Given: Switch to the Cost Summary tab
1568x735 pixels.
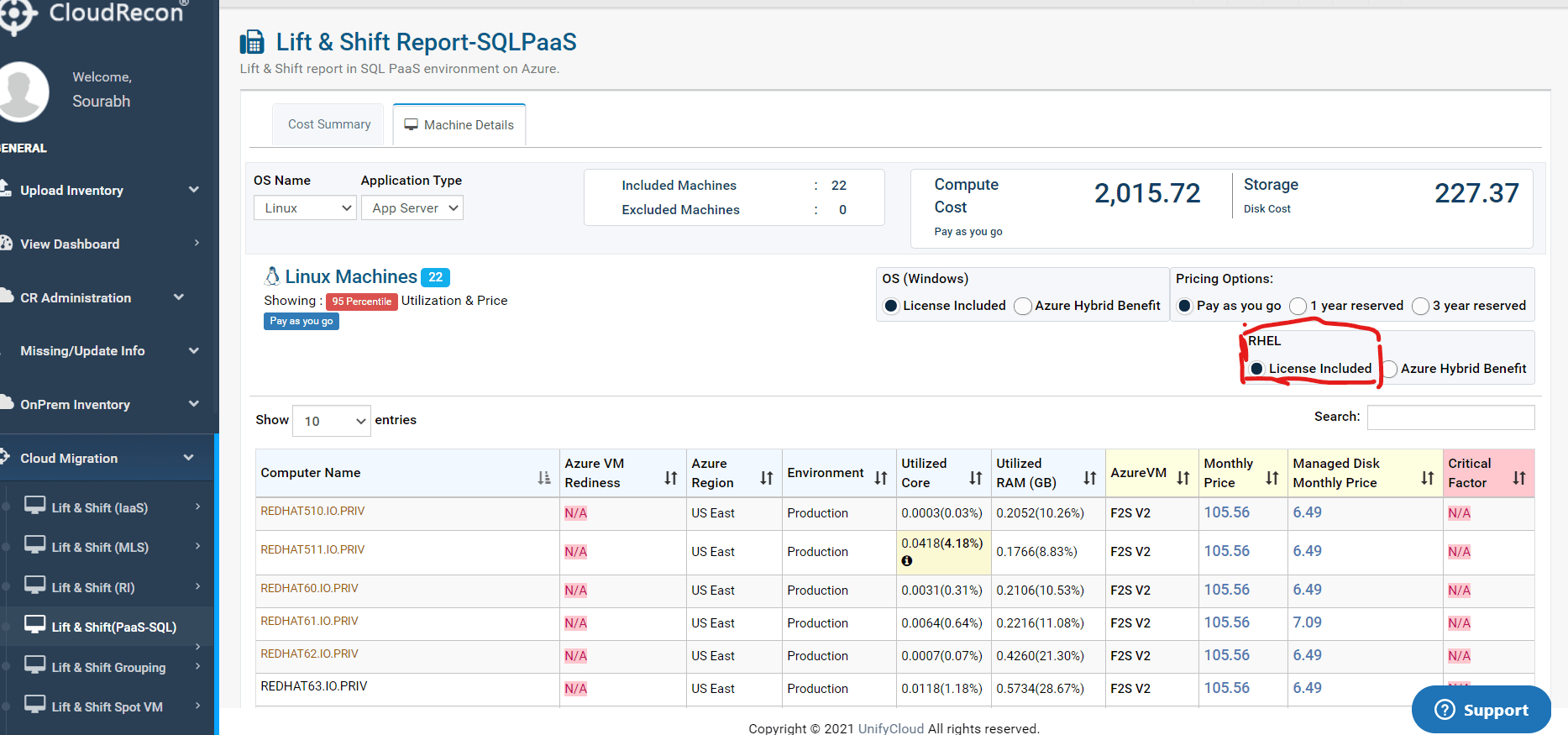Looking at the screenshot, I should pos(329,124).
